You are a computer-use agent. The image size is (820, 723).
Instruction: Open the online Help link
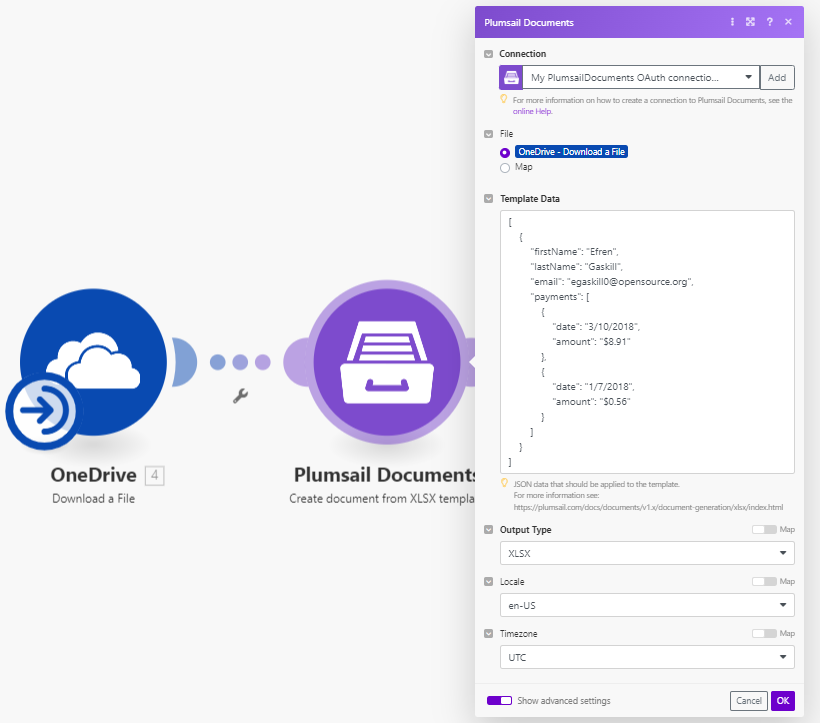coord(532,111)
